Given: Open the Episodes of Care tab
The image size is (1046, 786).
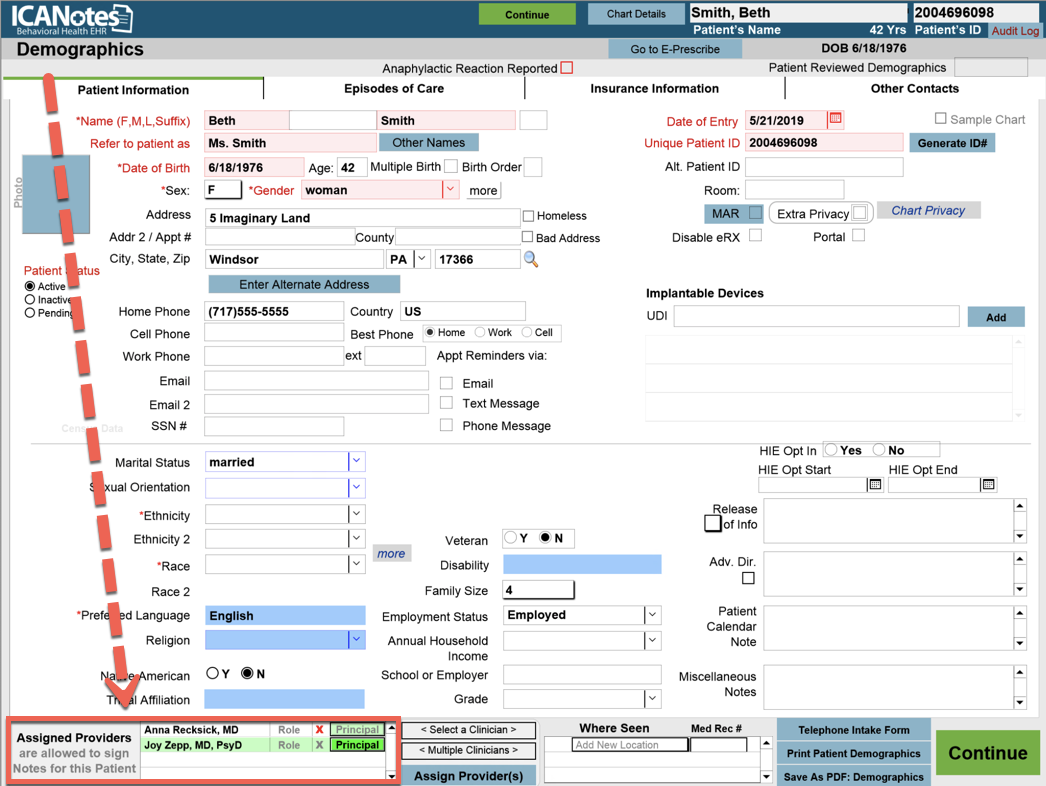Looking at the screenshot, I should [x=394, y=89].
